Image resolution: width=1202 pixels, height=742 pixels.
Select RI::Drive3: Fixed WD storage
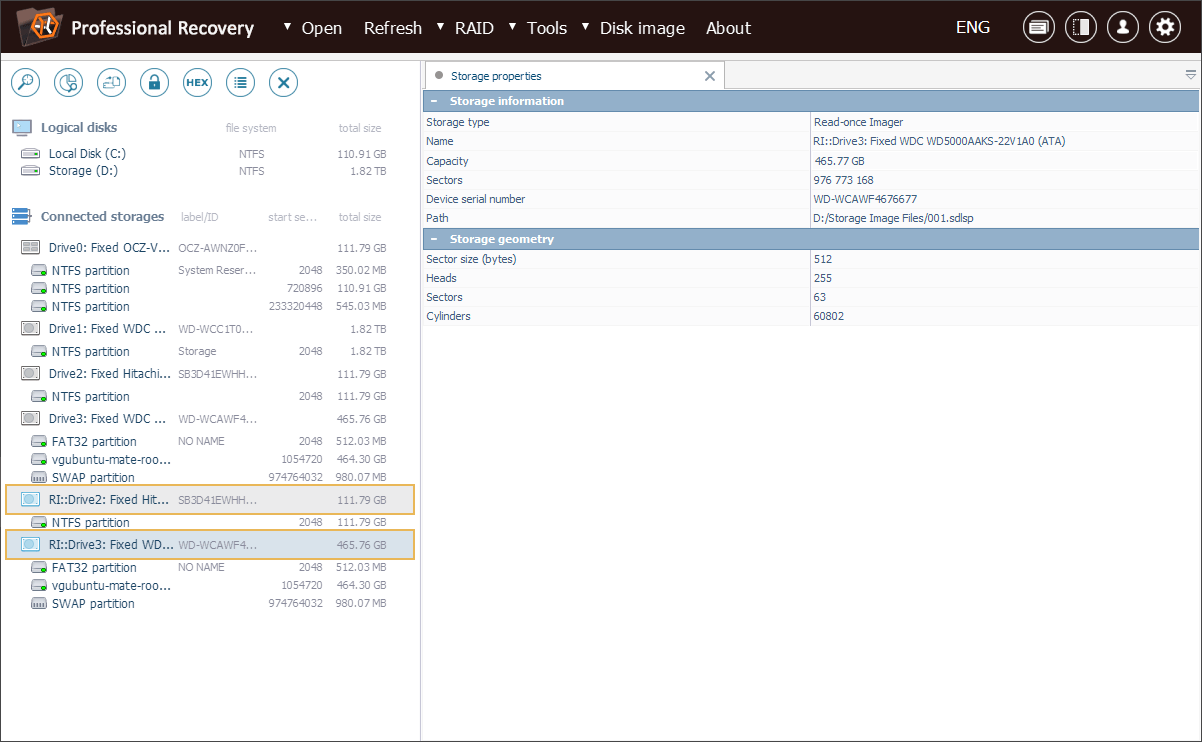point(210,545)
